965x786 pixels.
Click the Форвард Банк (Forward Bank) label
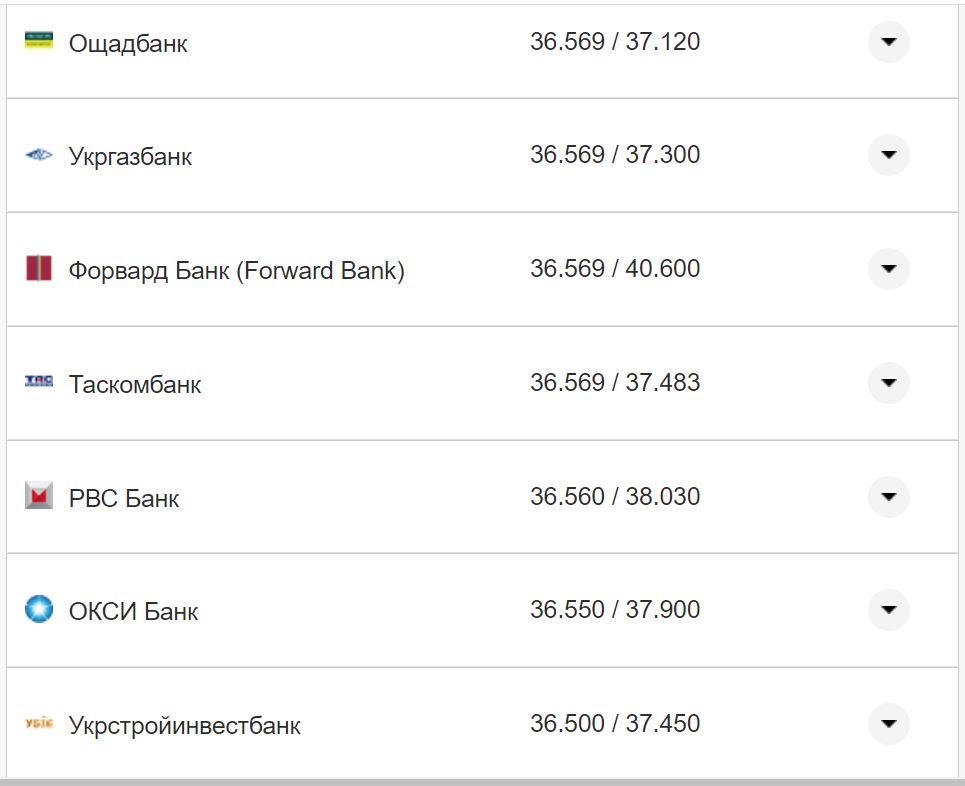click(x=238, y=270)
